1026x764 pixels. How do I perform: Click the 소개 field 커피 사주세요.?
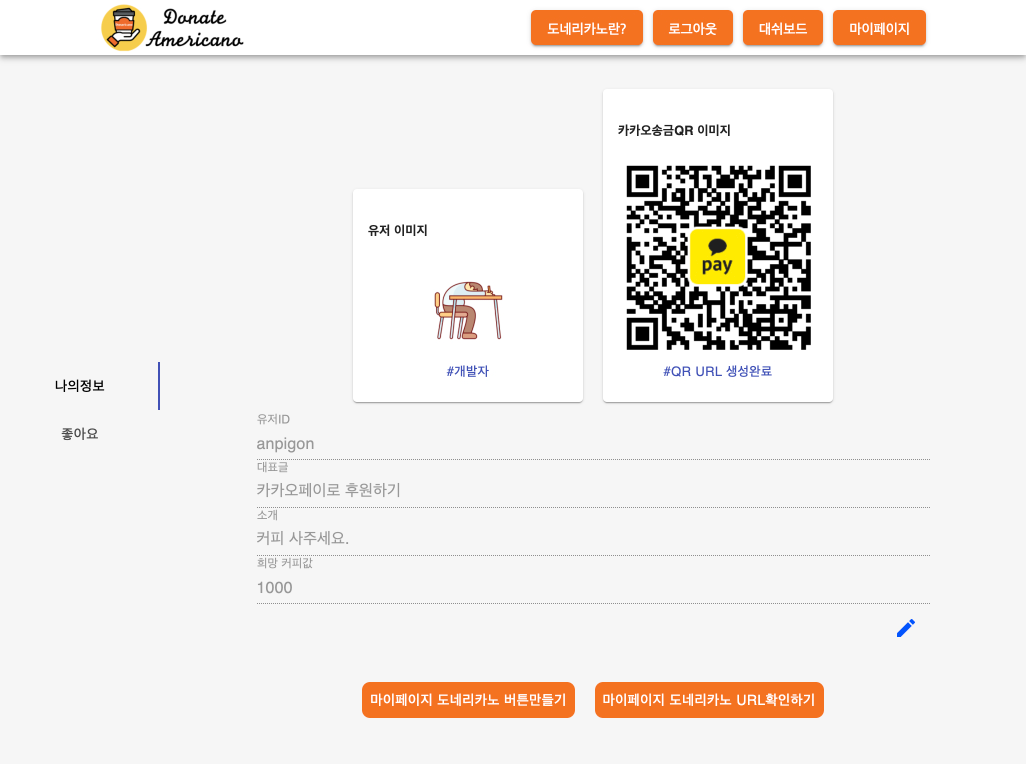[x=593, y=538]
